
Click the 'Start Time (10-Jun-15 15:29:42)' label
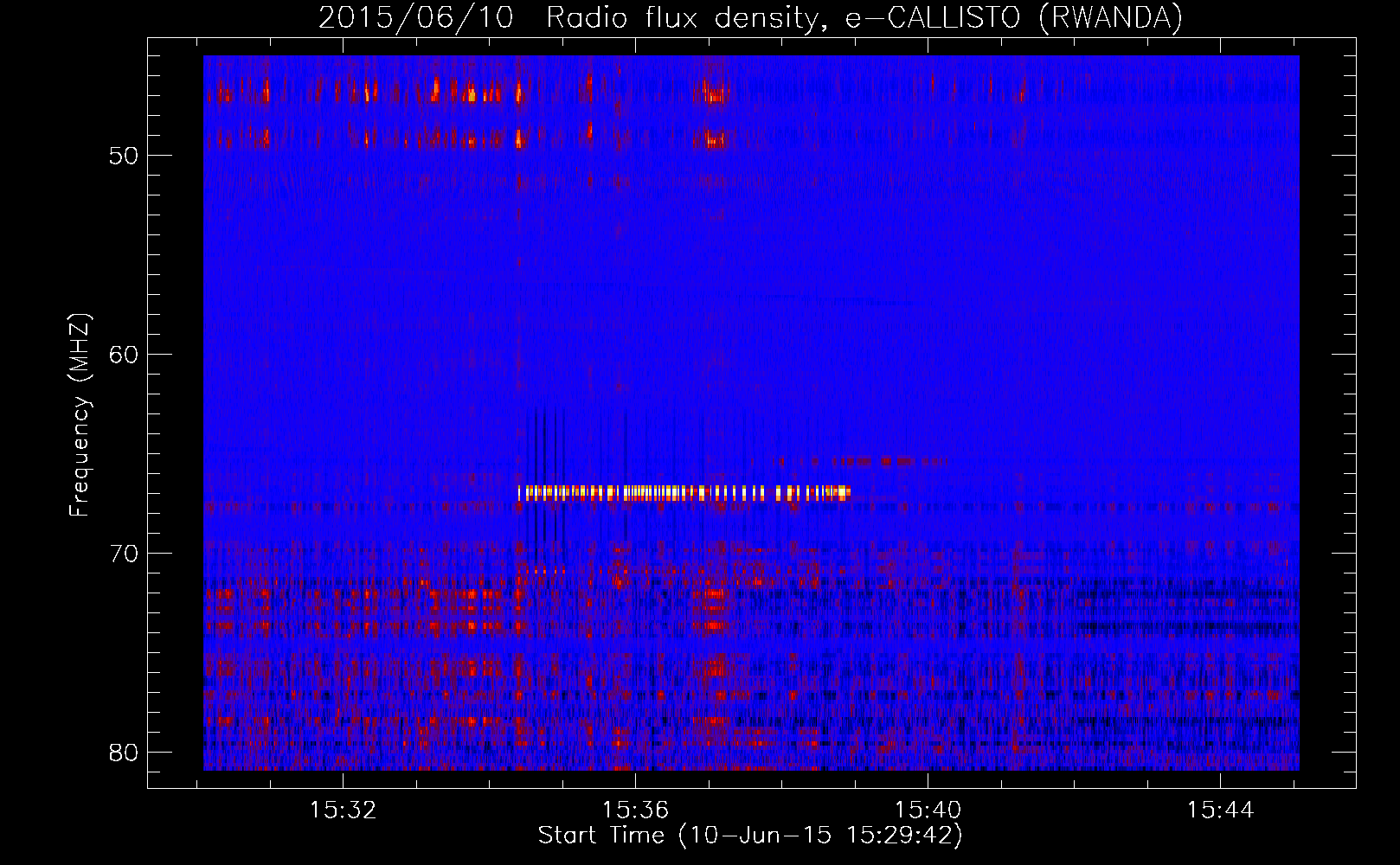point(750,836)
